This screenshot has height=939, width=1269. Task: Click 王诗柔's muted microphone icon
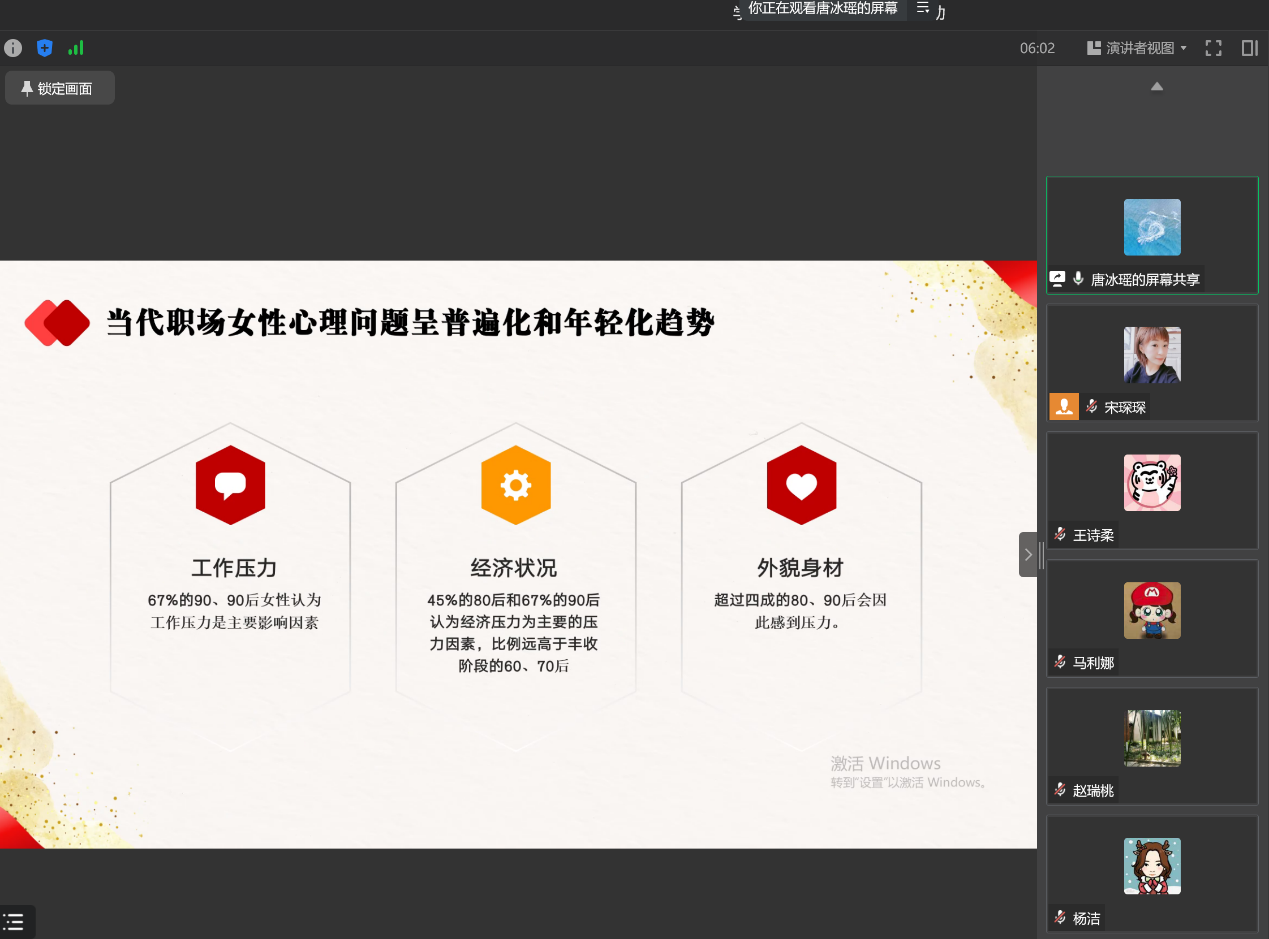coord(1060,535)
